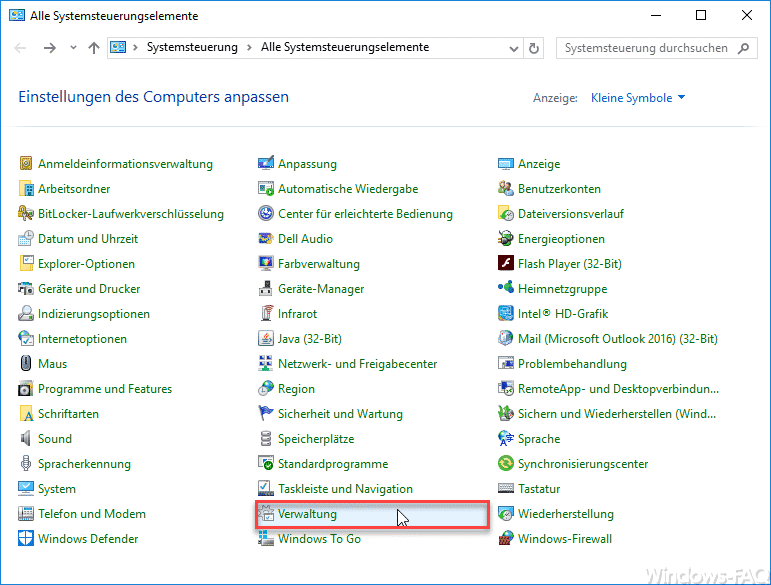Click the Windows Defender shield icon
Image resolution: width=771 pixels, height=585 pixels.
26,538
